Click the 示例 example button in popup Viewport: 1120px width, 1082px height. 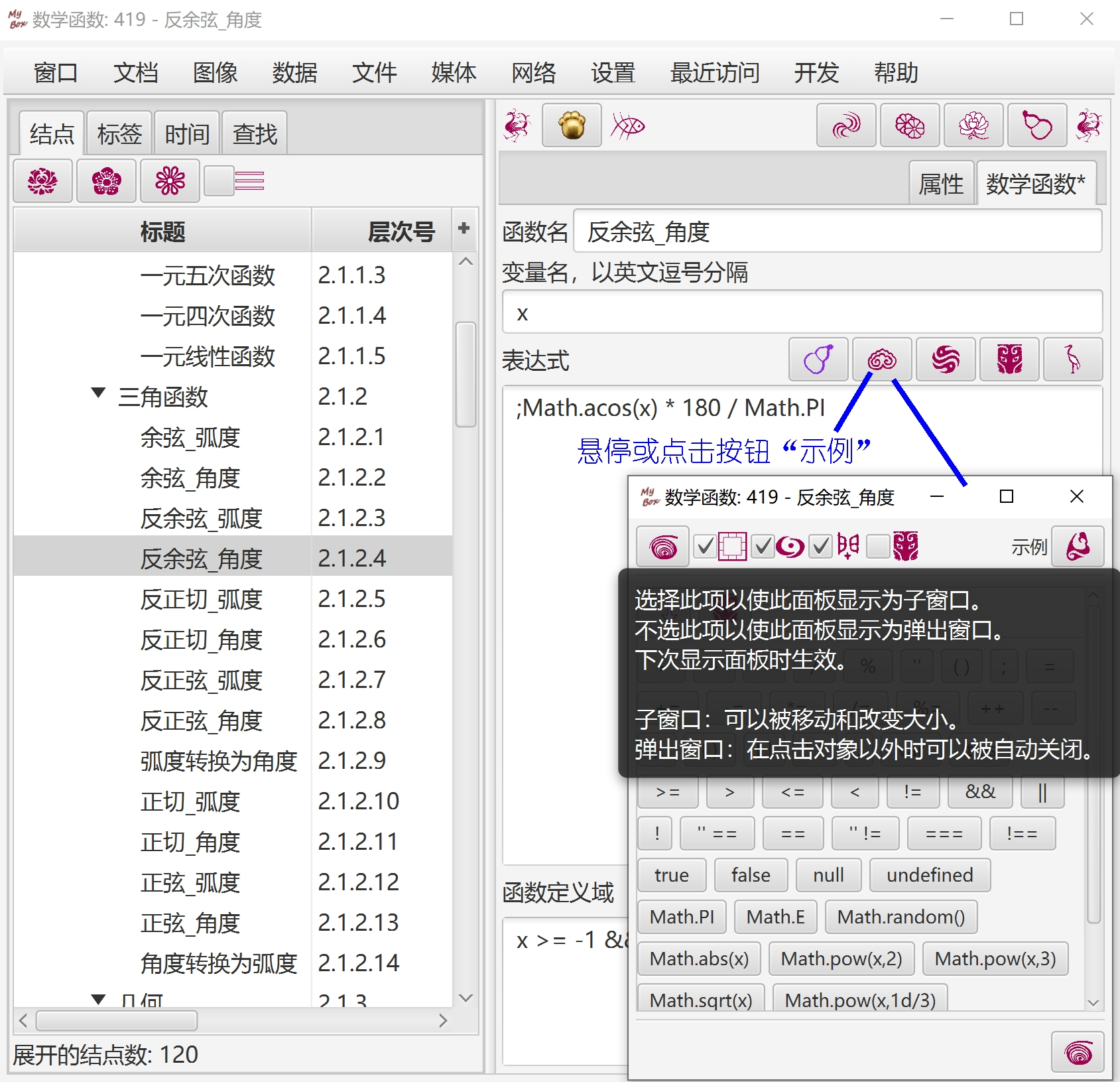pos(1078,547)
